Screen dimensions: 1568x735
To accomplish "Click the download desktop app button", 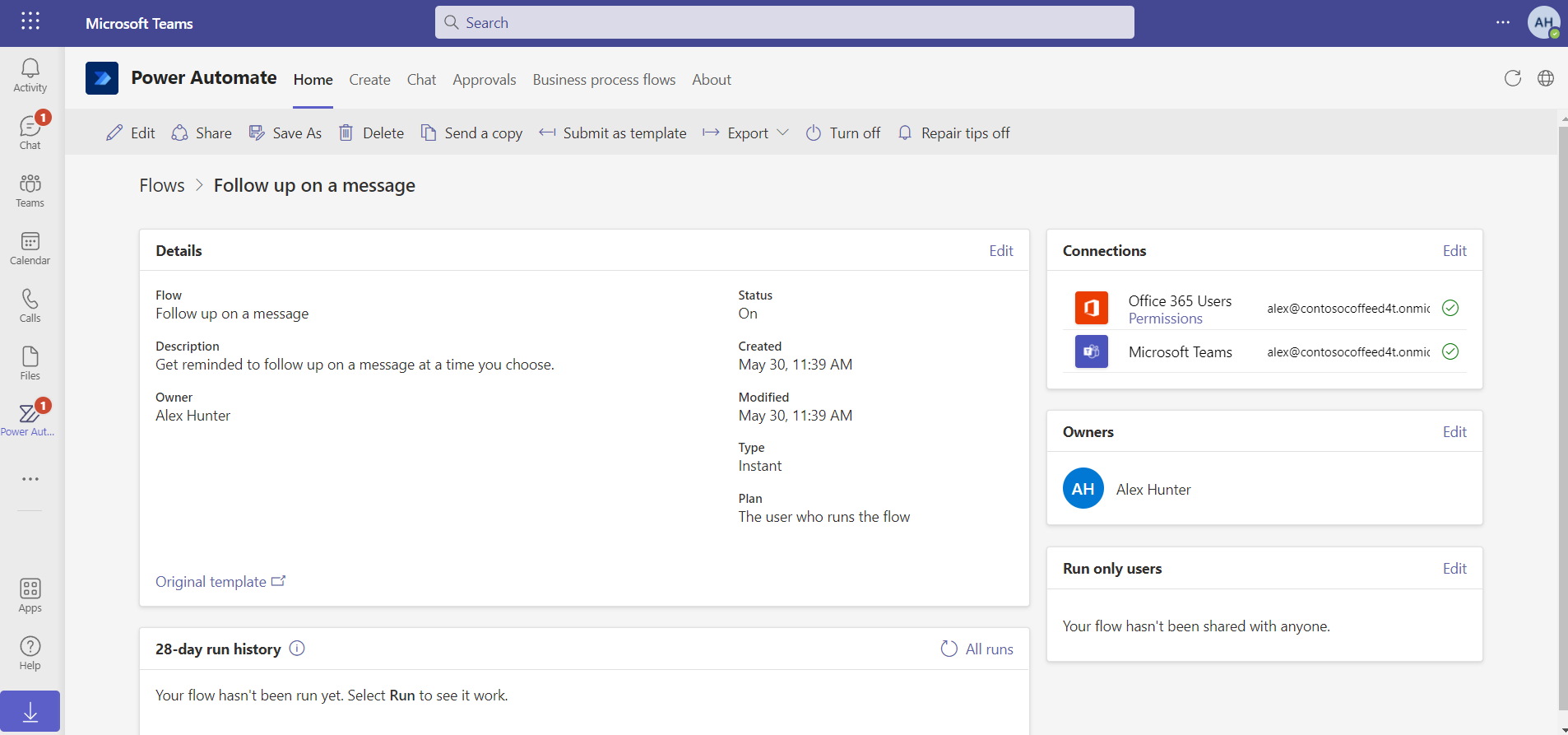I will (x=30, y=711).
